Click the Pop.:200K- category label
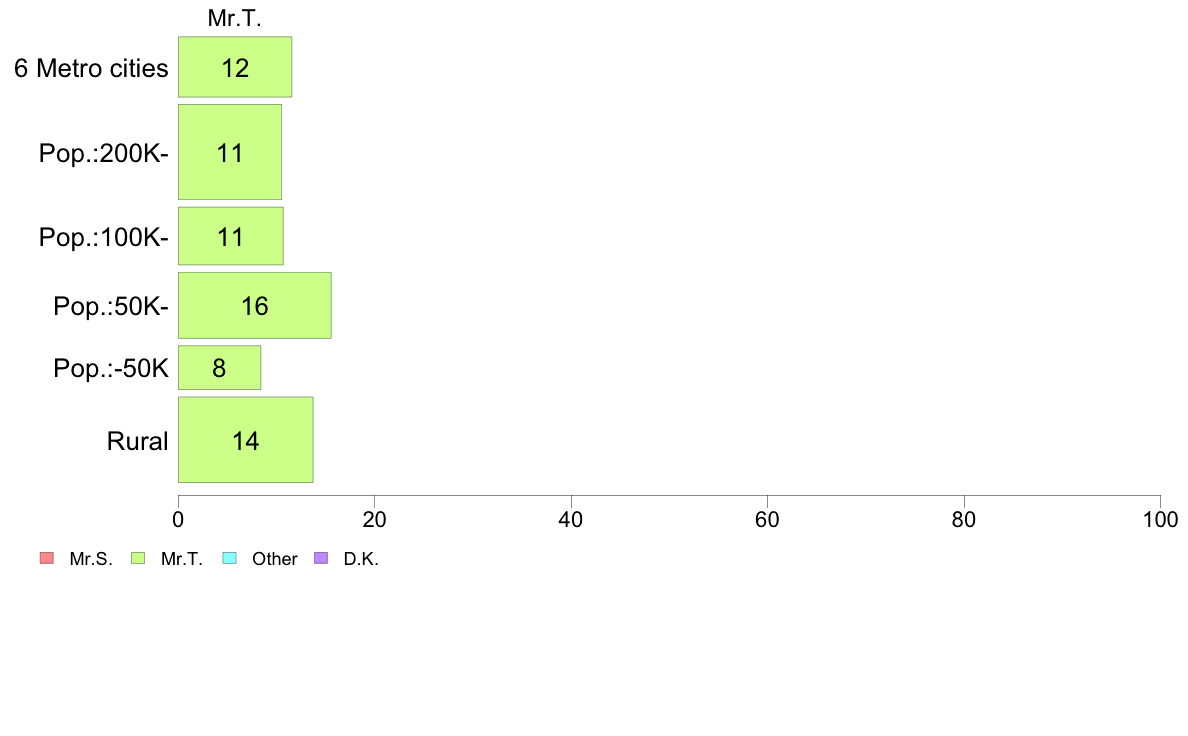This screenshot has width=1188, height=736. [x=103, y=153]
